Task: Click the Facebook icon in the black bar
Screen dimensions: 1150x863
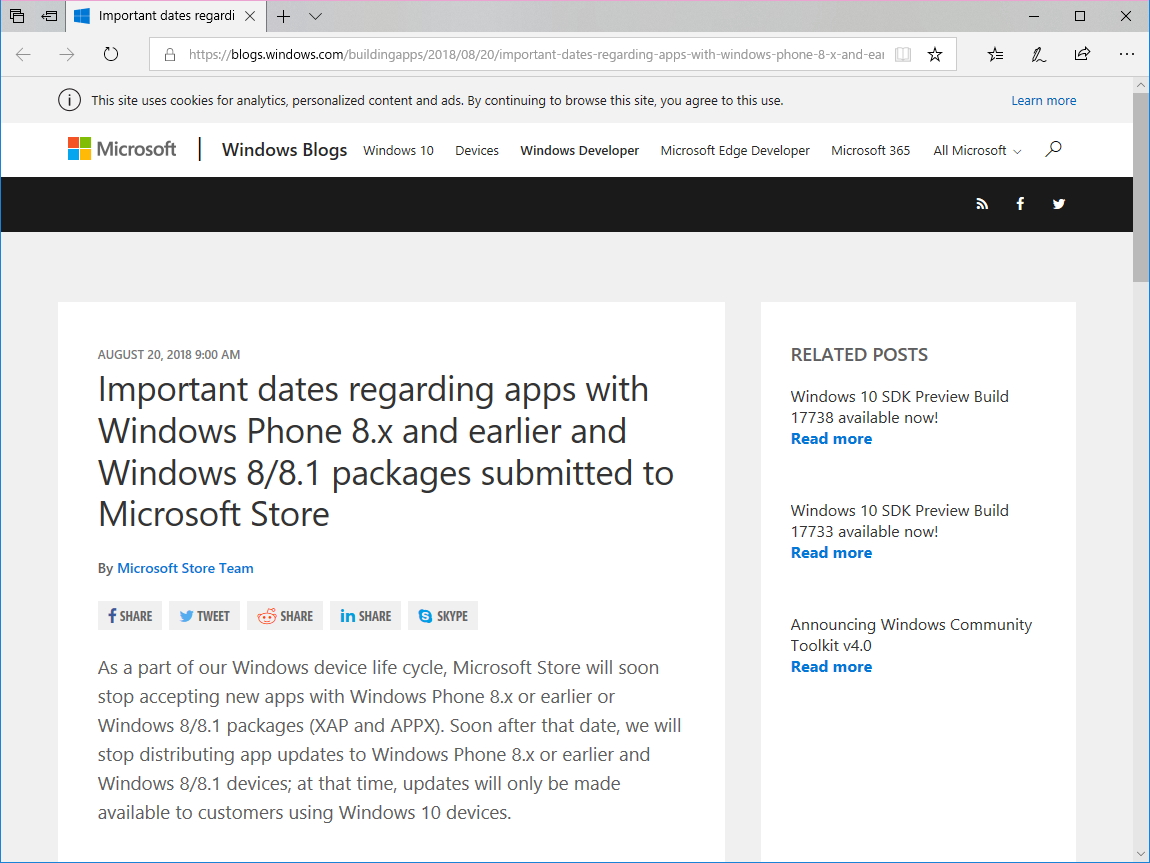Action: pos(1020,204)
